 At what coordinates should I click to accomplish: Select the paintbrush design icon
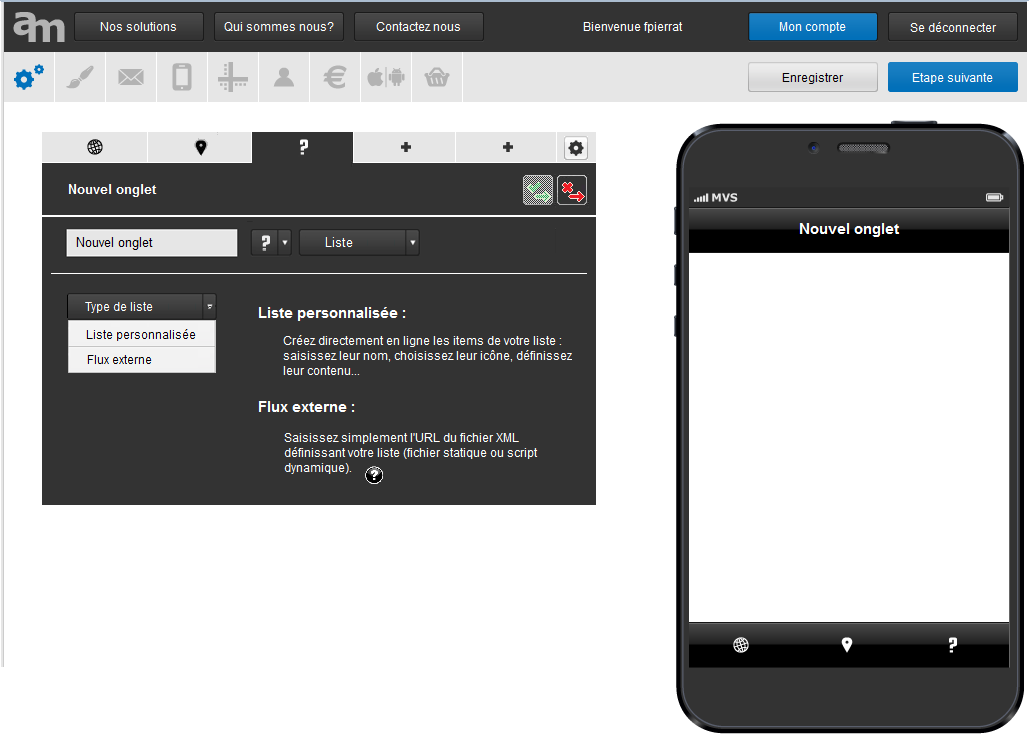[80, 77]
